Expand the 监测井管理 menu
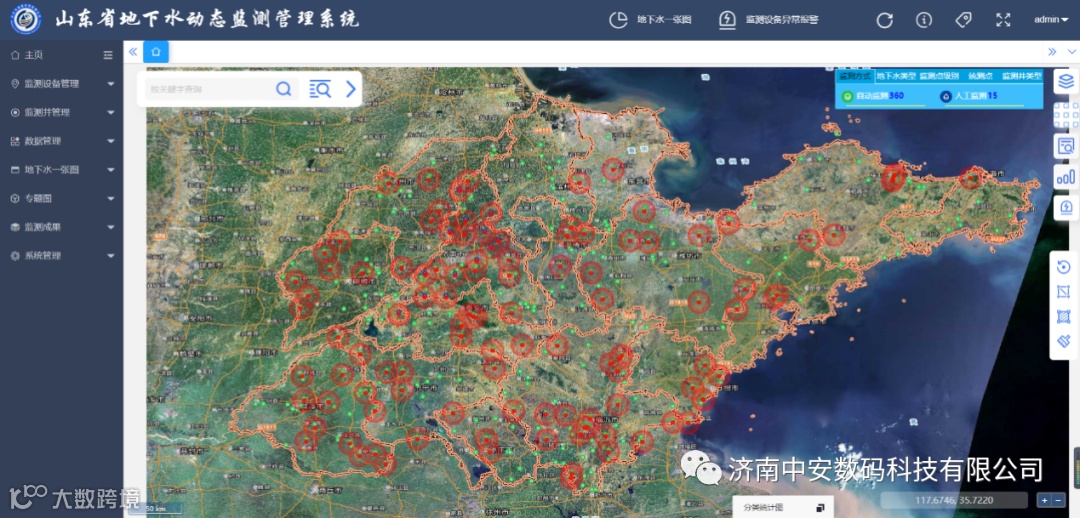Screen dimensions: 1080x518 [x=62, y=112]
